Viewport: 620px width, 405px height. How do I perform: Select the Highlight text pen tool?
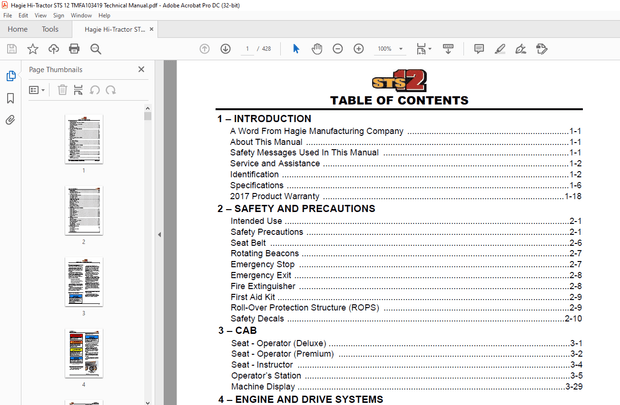(x=500, y=49)
